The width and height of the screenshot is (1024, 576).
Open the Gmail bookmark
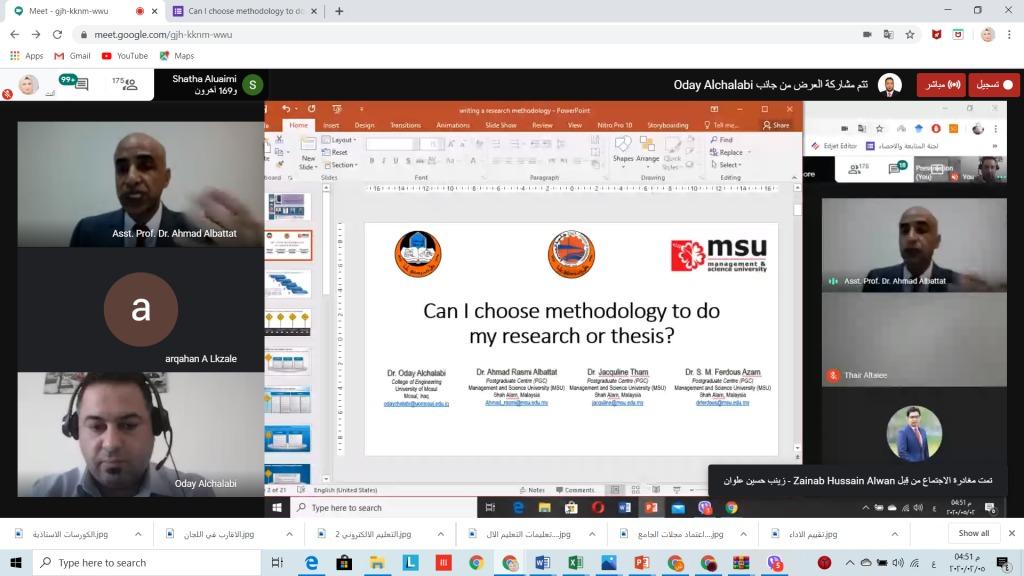72,56
